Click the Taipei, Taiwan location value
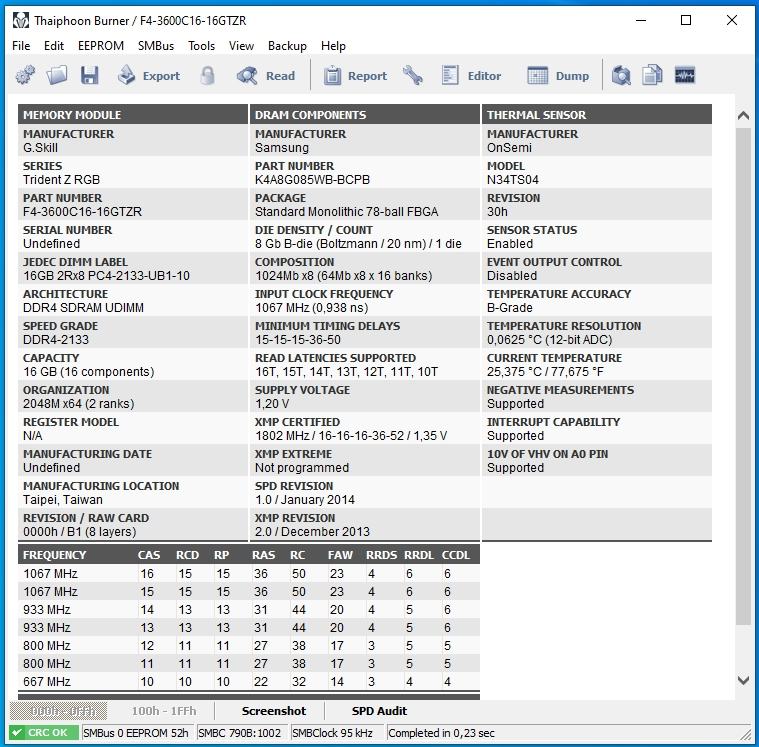759x747 pixels. [x=63, y=500]
